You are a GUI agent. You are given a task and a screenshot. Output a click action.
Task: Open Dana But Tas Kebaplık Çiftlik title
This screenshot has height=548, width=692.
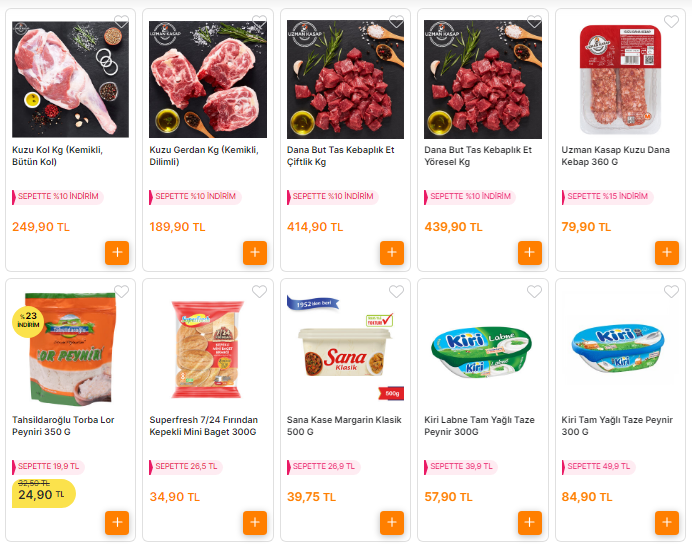pyautogui.click(x=340, y=156)
